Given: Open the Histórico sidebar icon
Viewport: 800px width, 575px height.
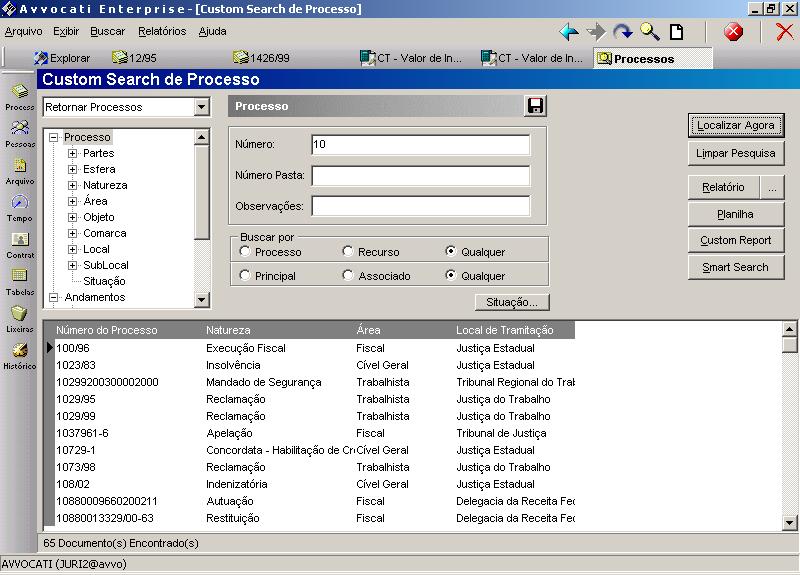Looking at the screenshot, I should 20,356.
